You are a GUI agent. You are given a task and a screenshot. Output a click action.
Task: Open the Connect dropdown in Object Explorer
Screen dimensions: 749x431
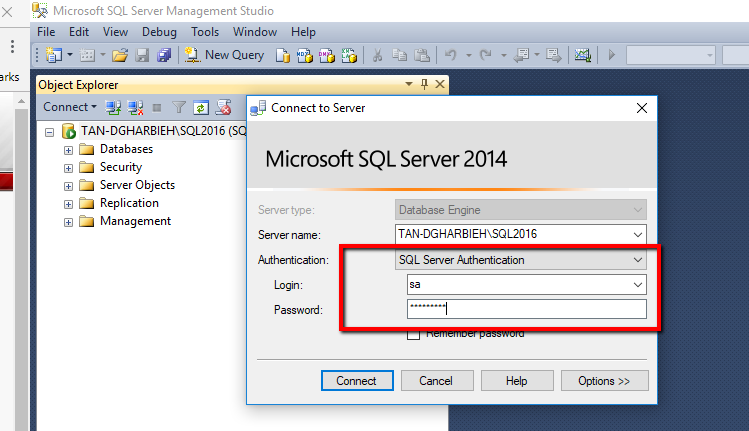70,107
